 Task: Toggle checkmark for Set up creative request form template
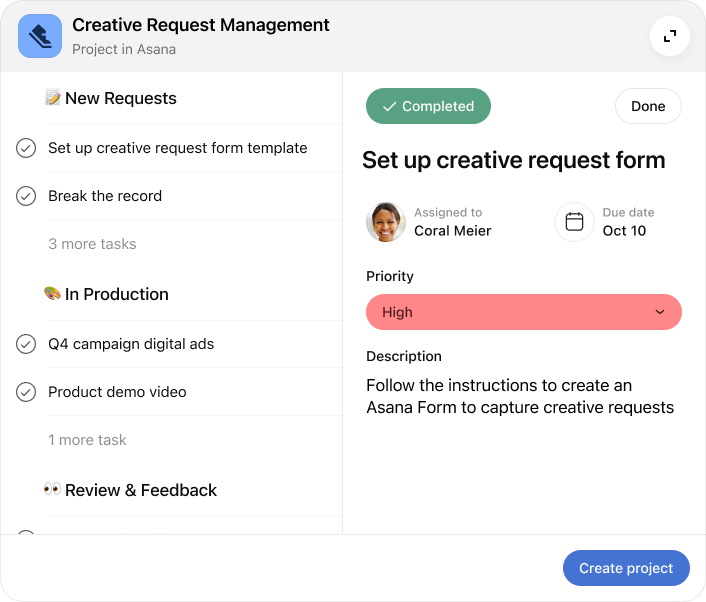26,148
